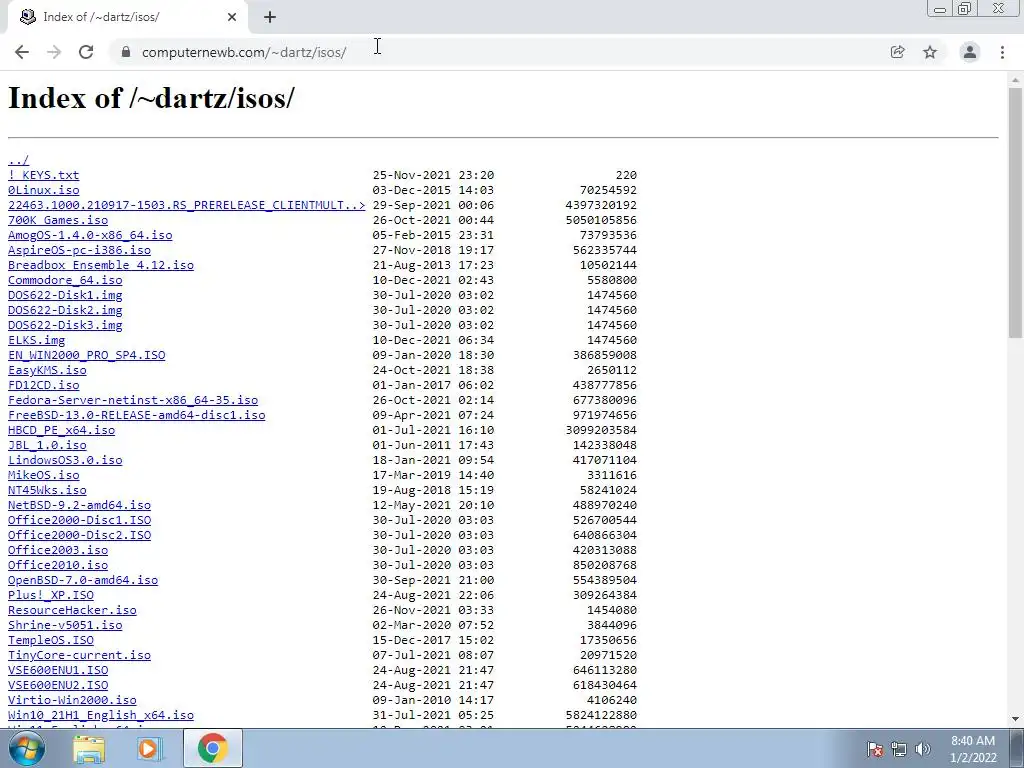The width and height of the screenshot is (1024, 768).
Task: Click DOS622-Disk3.img link
Action: click(x=65, y=325)
